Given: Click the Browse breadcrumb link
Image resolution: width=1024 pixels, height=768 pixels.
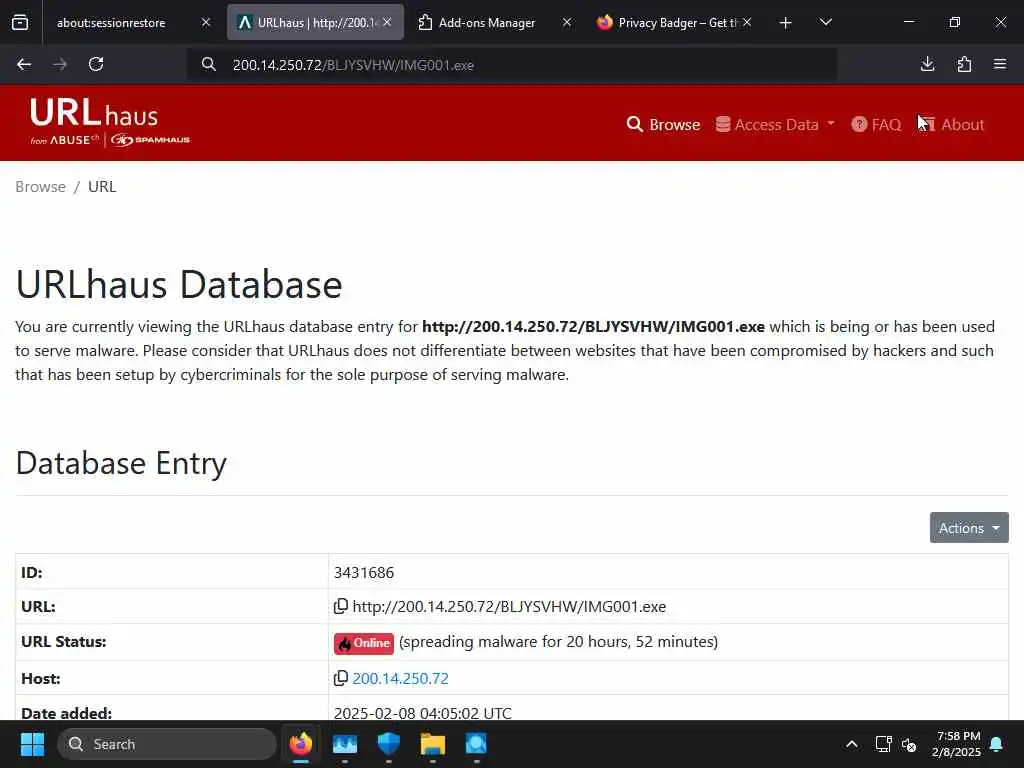Looking at the screenshot, I should point(40,187).
